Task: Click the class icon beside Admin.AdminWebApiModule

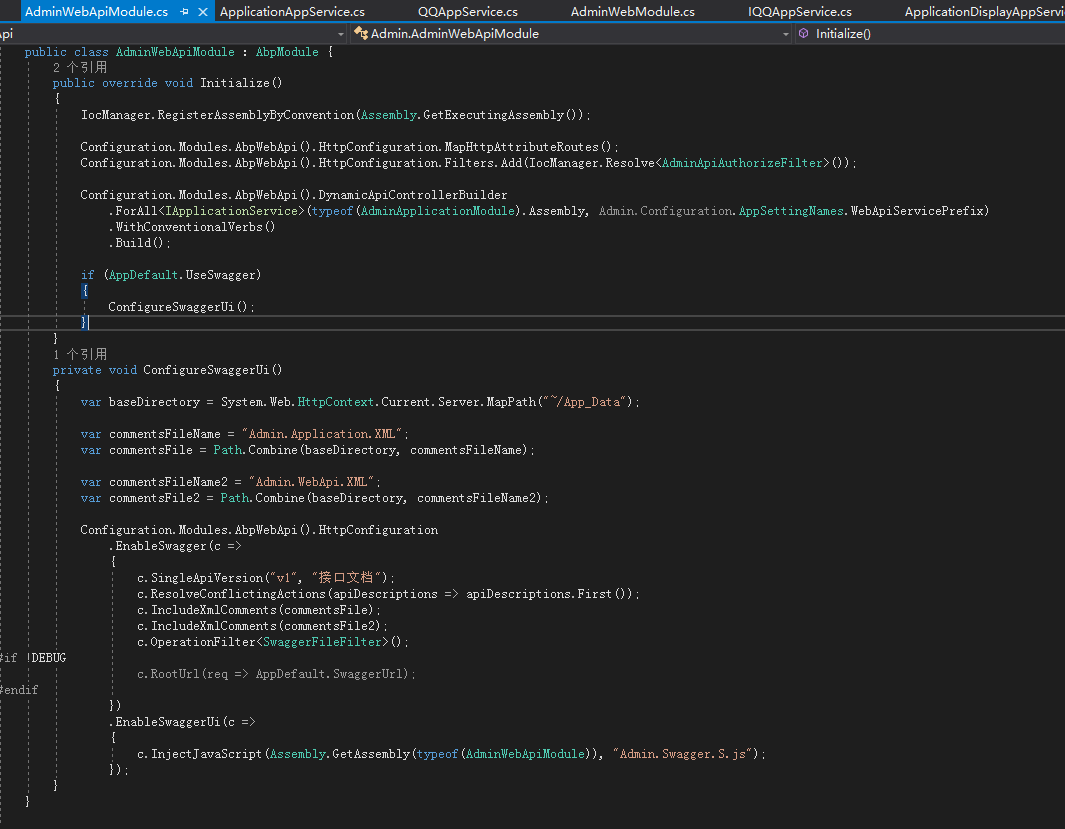Action: (359, 33)
